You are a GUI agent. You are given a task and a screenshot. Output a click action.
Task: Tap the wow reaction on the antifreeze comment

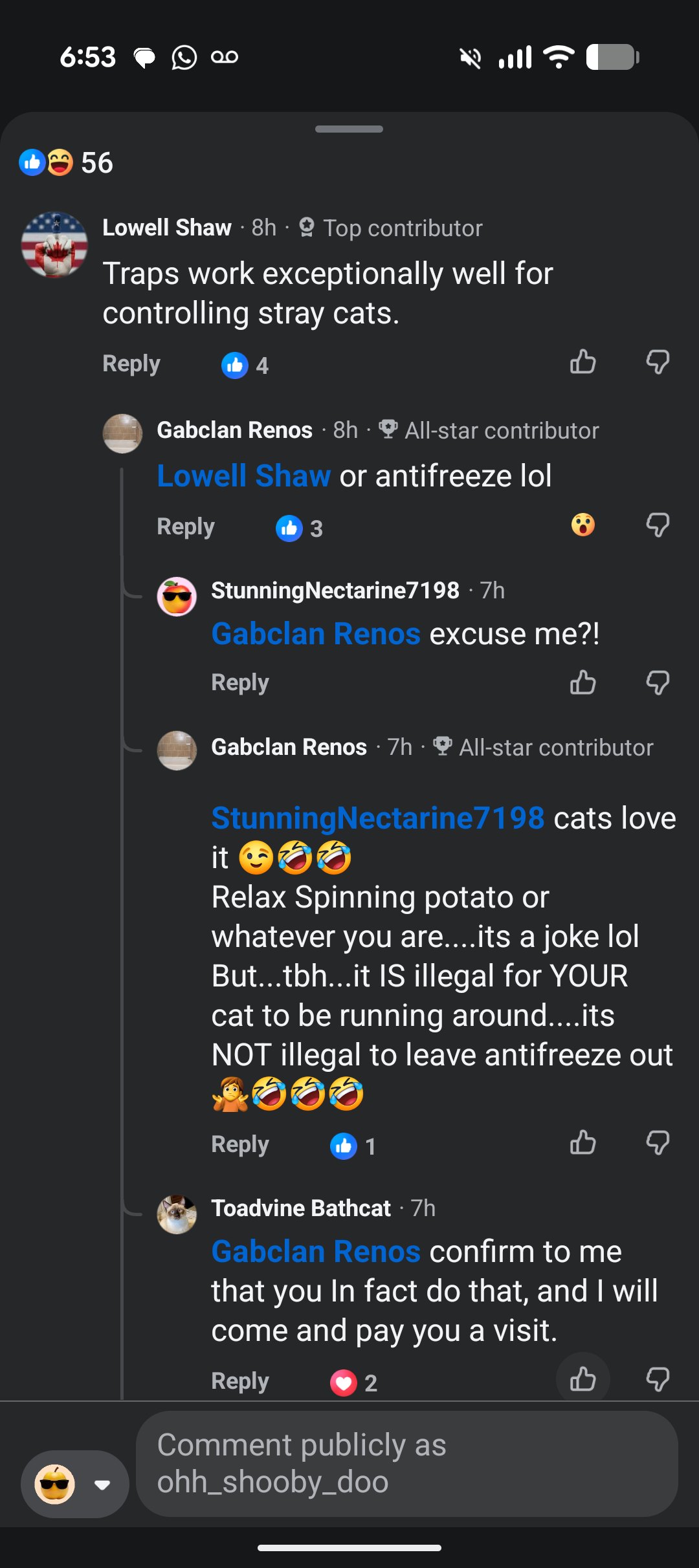pyautogui.click(x=582, y=525)
